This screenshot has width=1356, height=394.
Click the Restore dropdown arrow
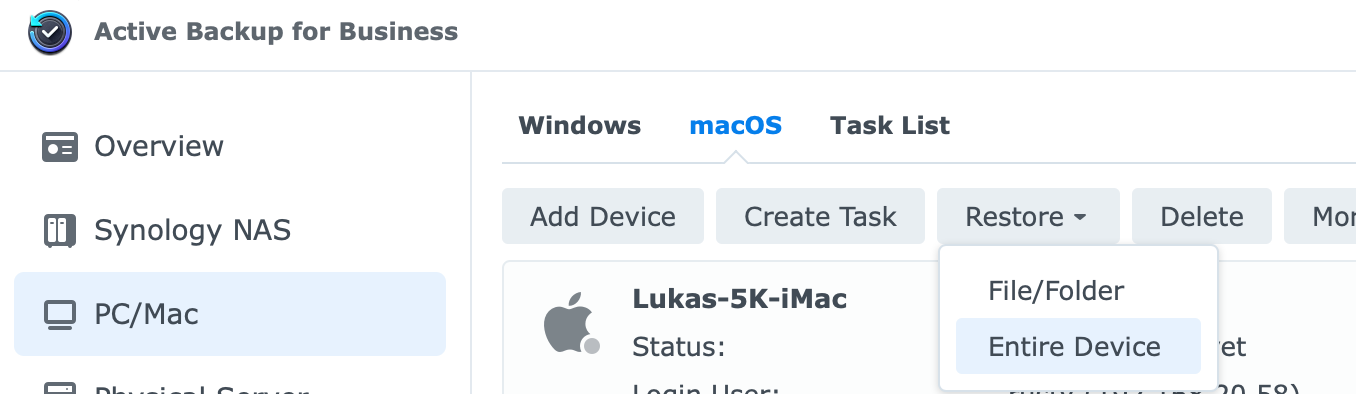(1080, 218)
